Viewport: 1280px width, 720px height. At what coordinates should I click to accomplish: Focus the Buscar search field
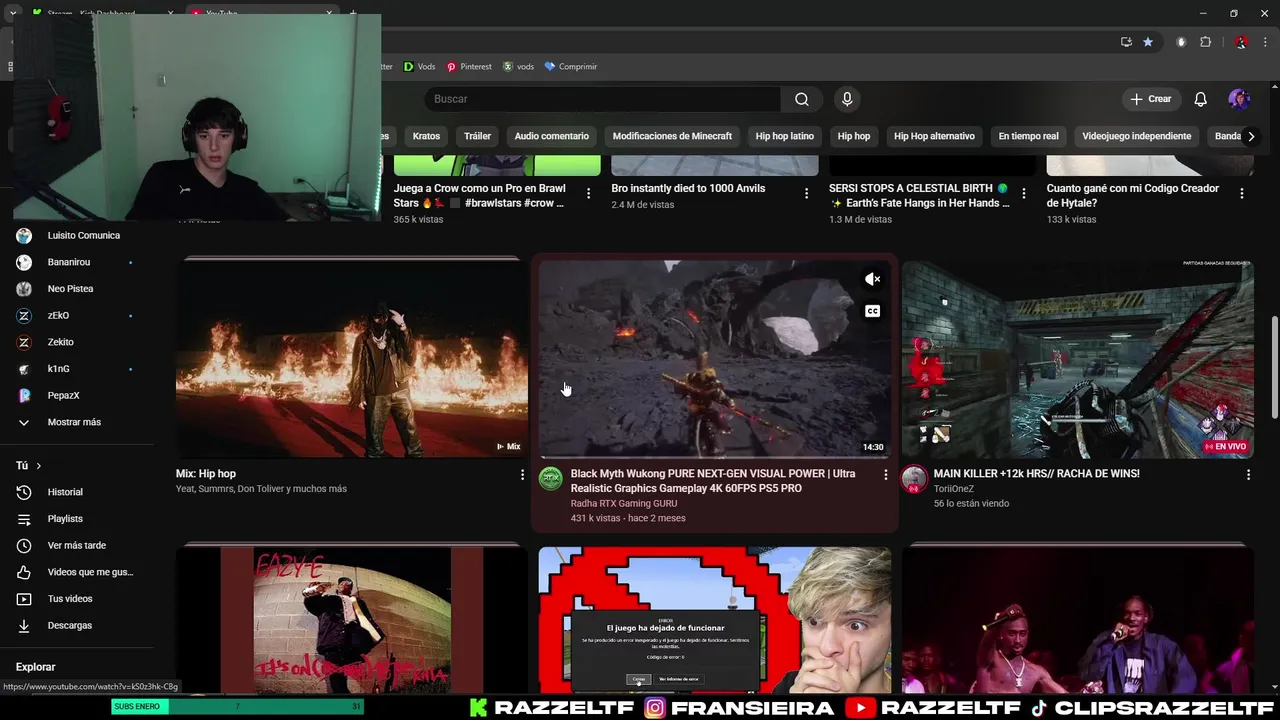tap(603, 99)
